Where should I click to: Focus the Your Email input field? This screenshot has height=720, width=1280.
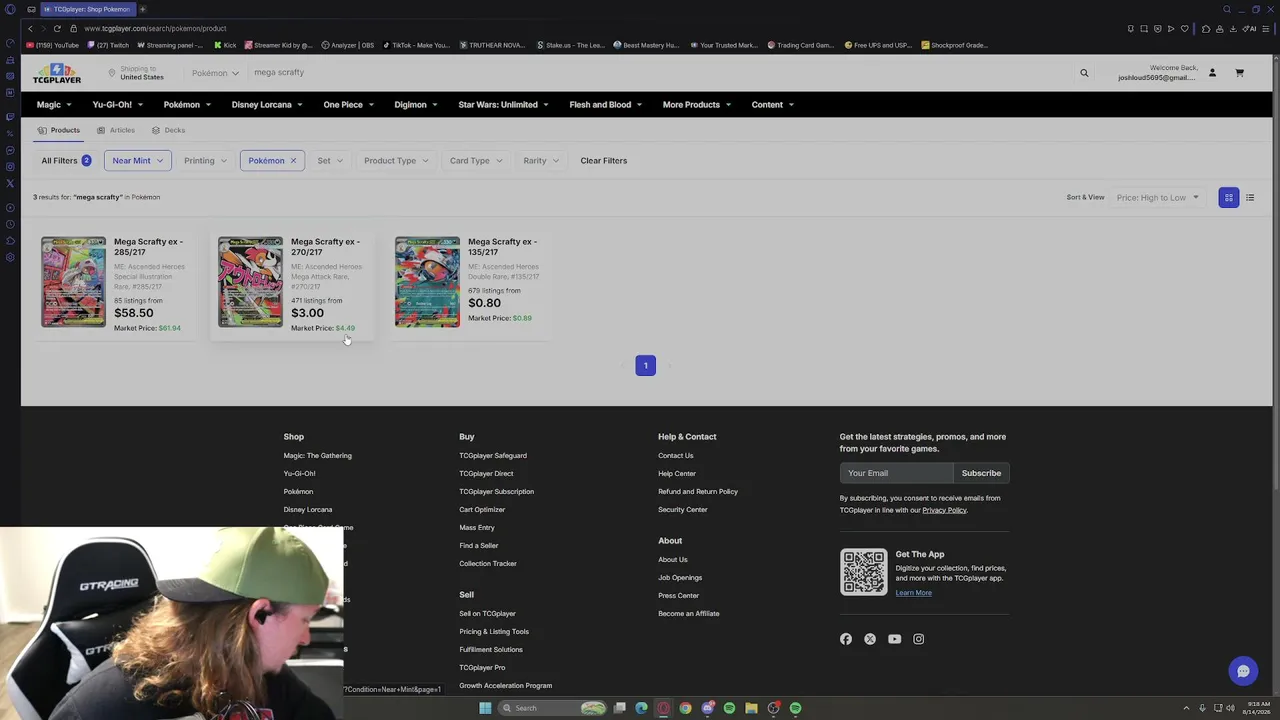897,473
